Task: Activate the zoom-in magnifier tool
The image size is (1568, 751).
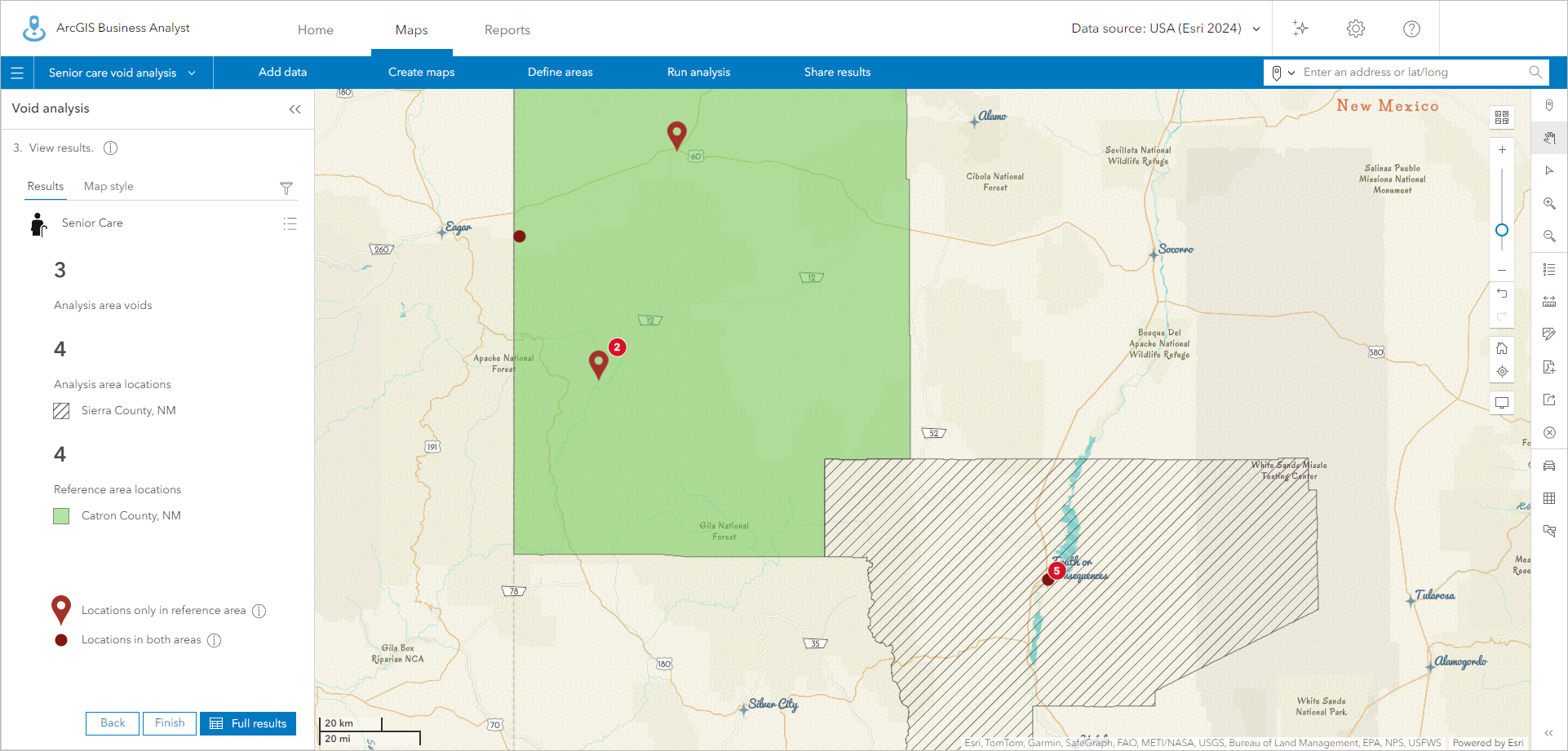Action: (x=1549, y=203)
